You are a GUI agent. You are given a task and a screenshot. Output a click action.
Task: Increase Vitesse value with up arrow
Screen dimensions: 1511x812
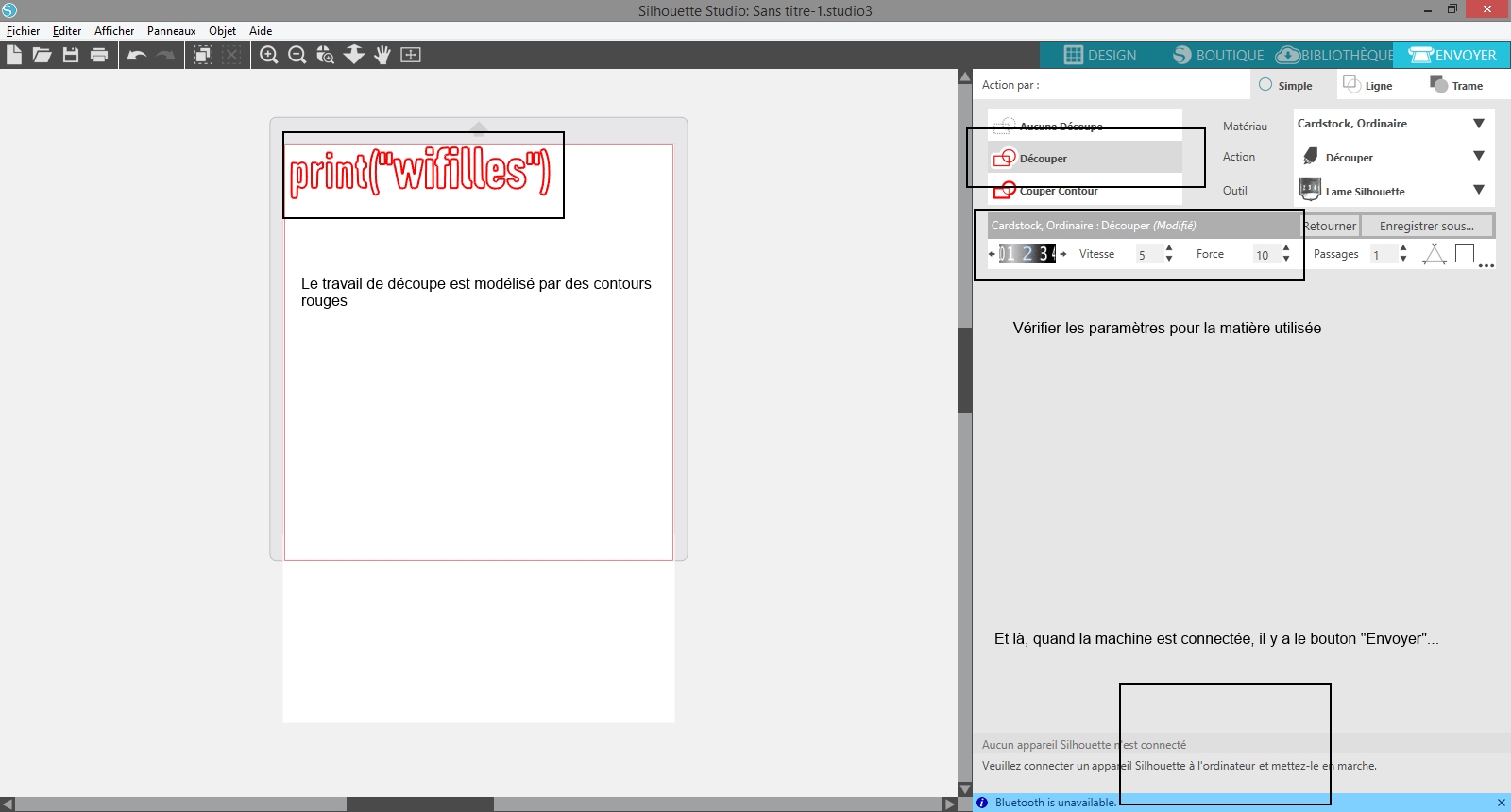tap(1169, 248)
